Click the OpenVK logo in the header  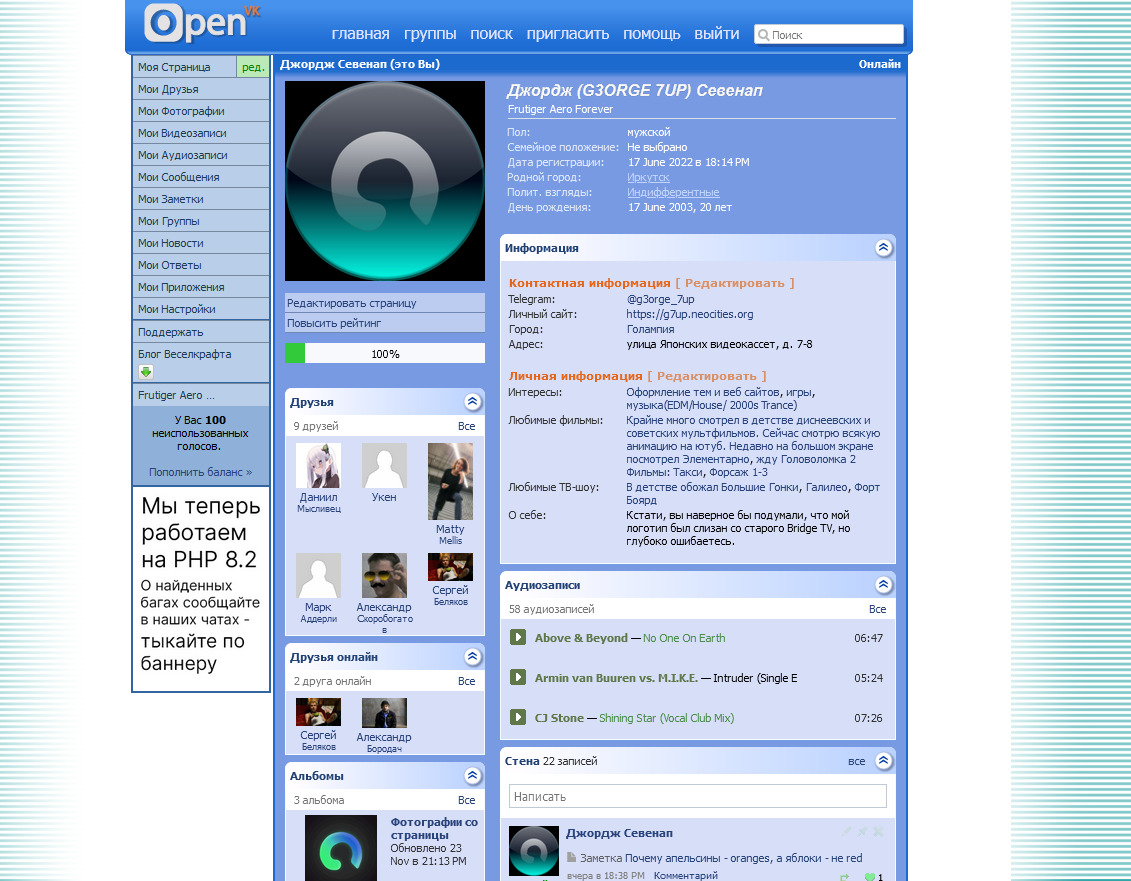click(202, 22)
